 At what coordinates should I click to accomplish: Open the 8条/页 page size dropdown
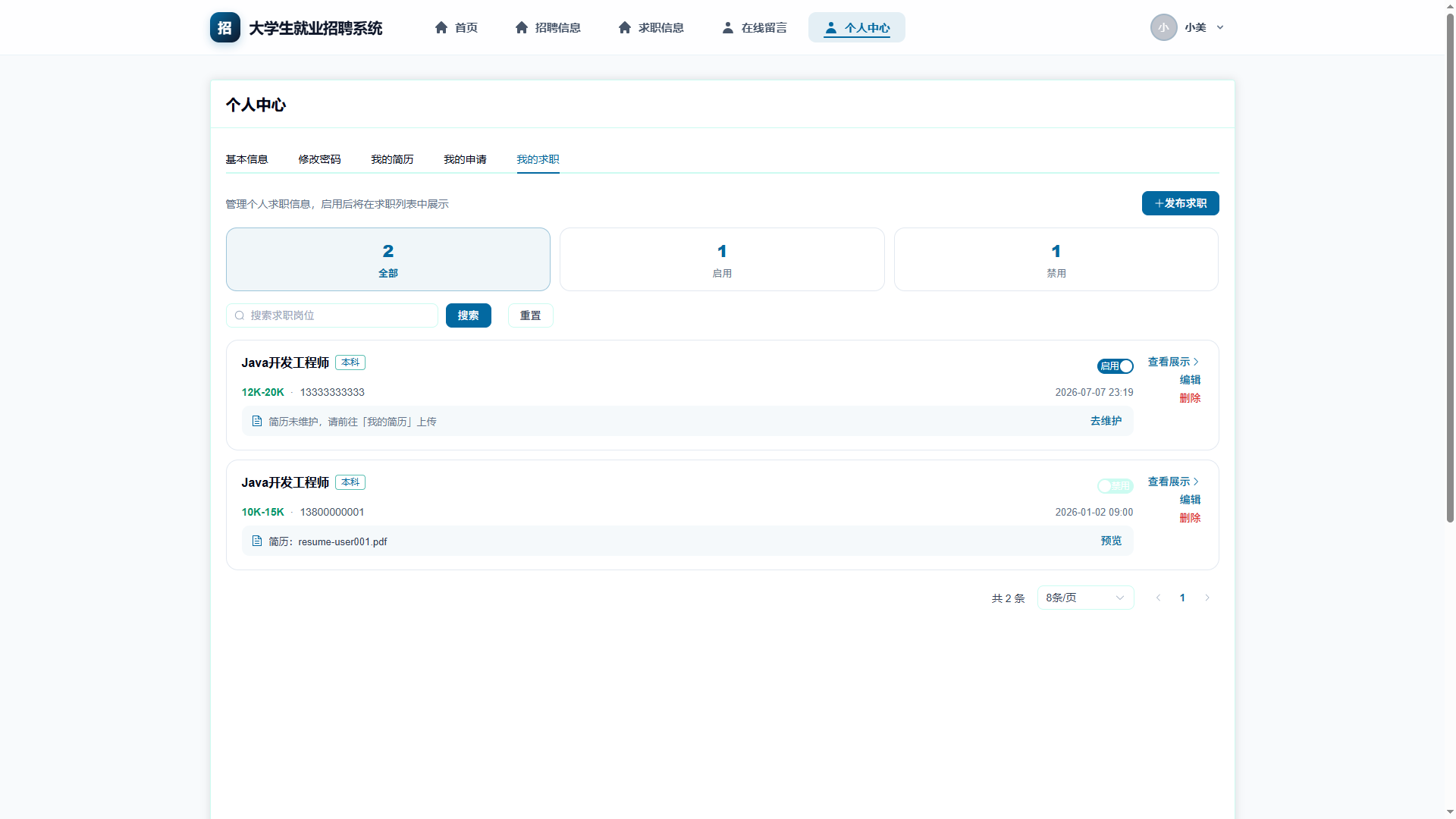pyautogui.click(x=1085, y=598)
